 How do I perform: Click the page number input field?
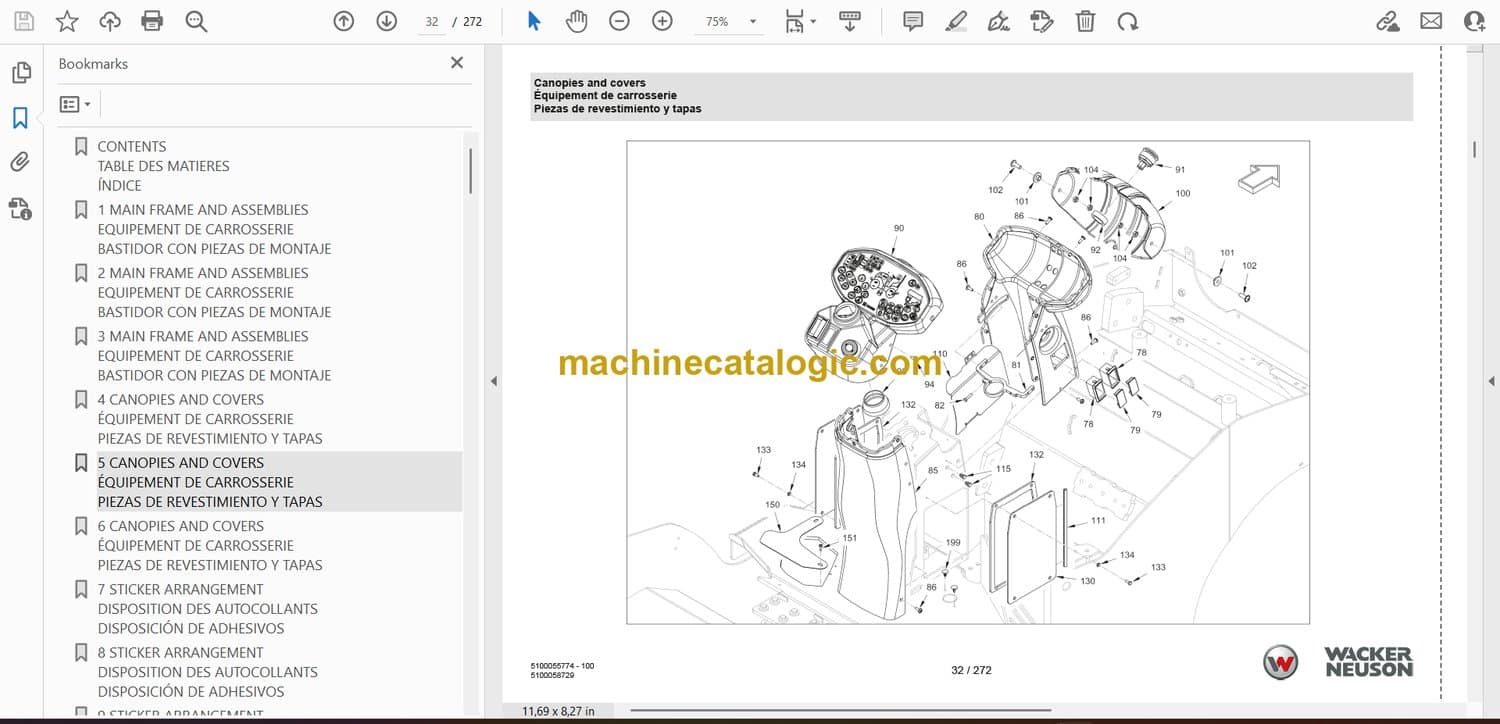[x=432, y=22]
